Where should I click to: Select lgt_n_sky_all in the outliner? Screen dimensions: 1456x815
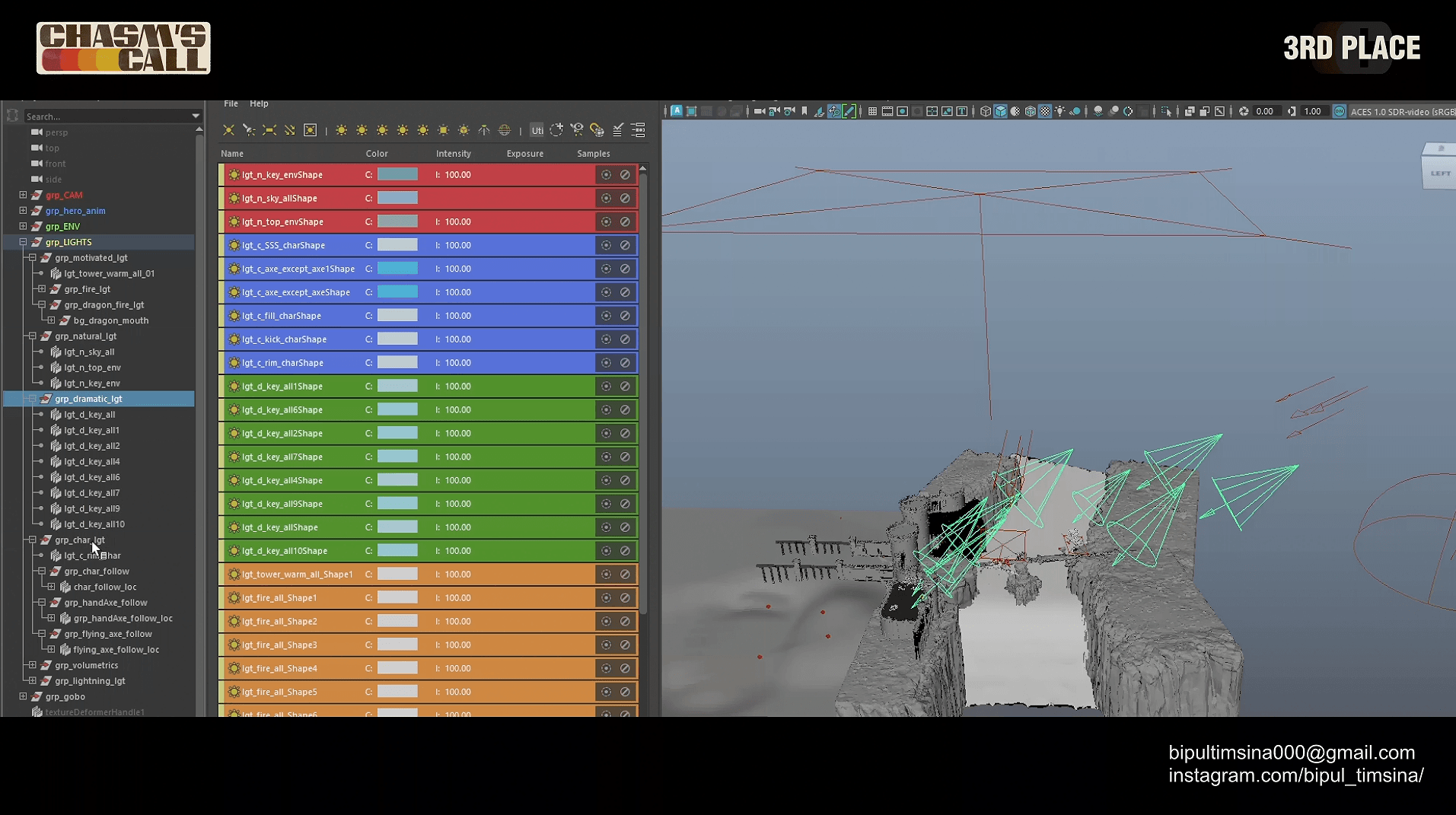[89, 352]
